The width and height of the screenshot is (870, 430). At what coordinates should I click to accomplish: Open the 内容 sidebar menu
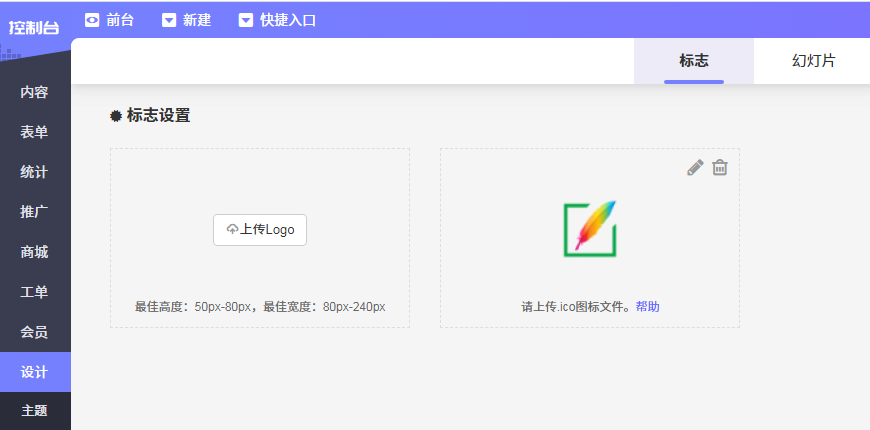tap(35, 92)
